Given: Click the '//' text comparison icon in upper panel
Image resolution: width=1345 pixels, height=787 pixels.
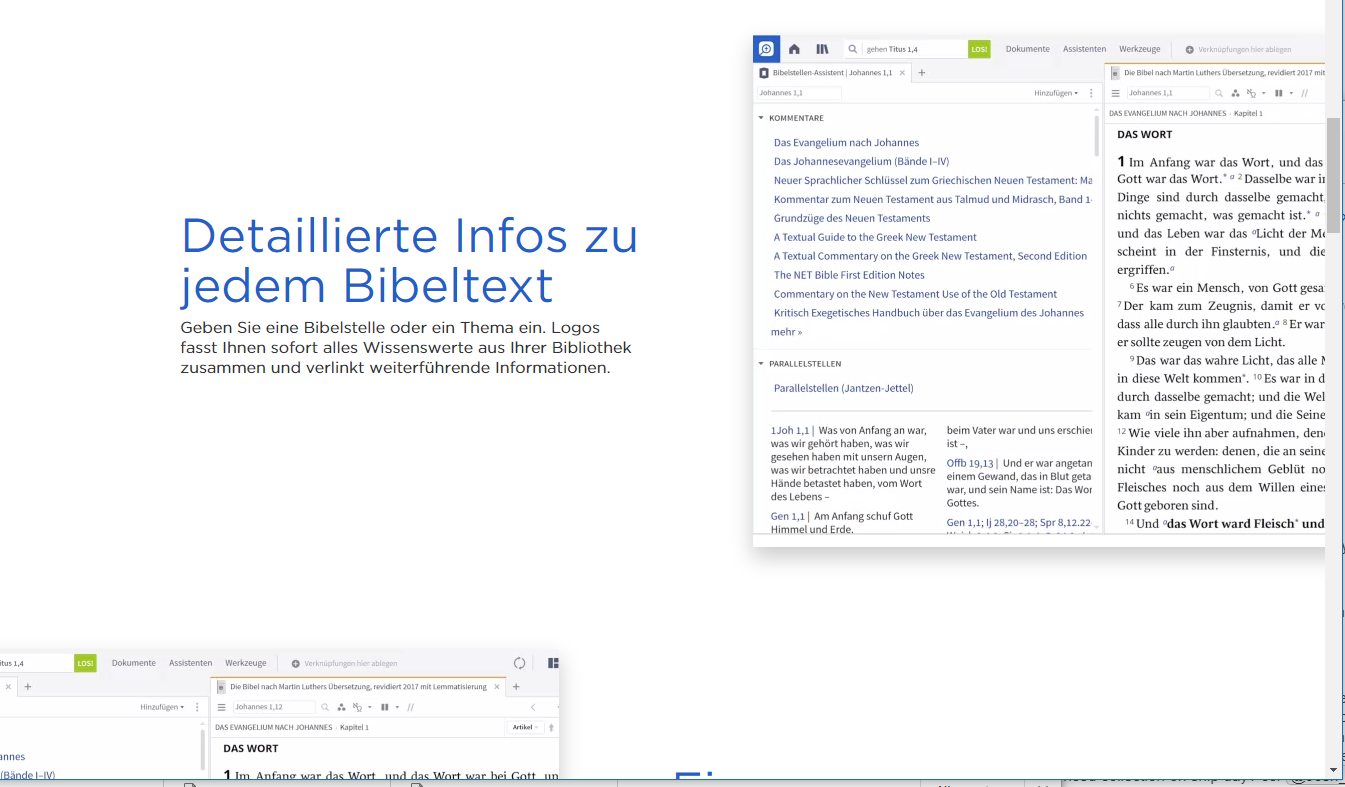Looking at the screenshot, I should pyautogui.click(x=1305, y=93).
